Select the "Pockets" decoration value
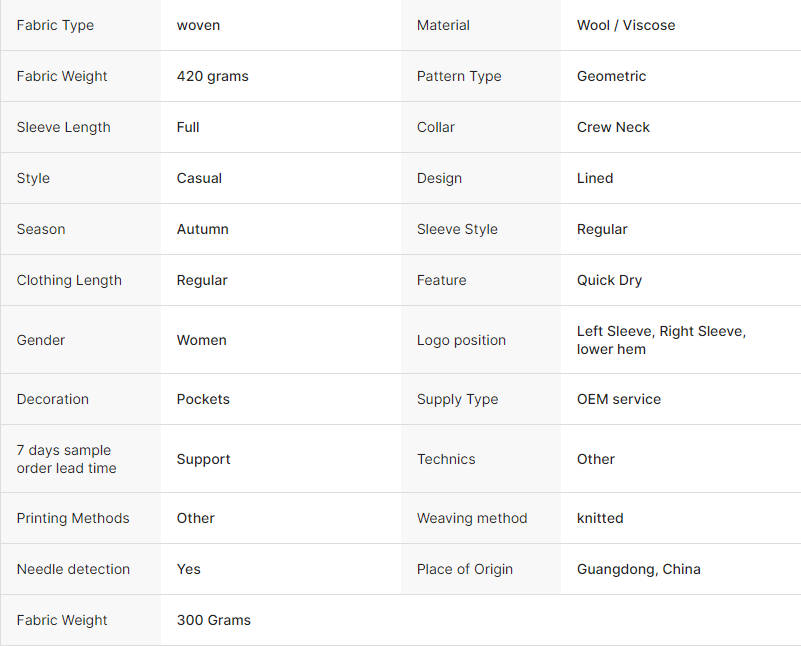Viewport: 801px width, 646px height. point(203,399)
